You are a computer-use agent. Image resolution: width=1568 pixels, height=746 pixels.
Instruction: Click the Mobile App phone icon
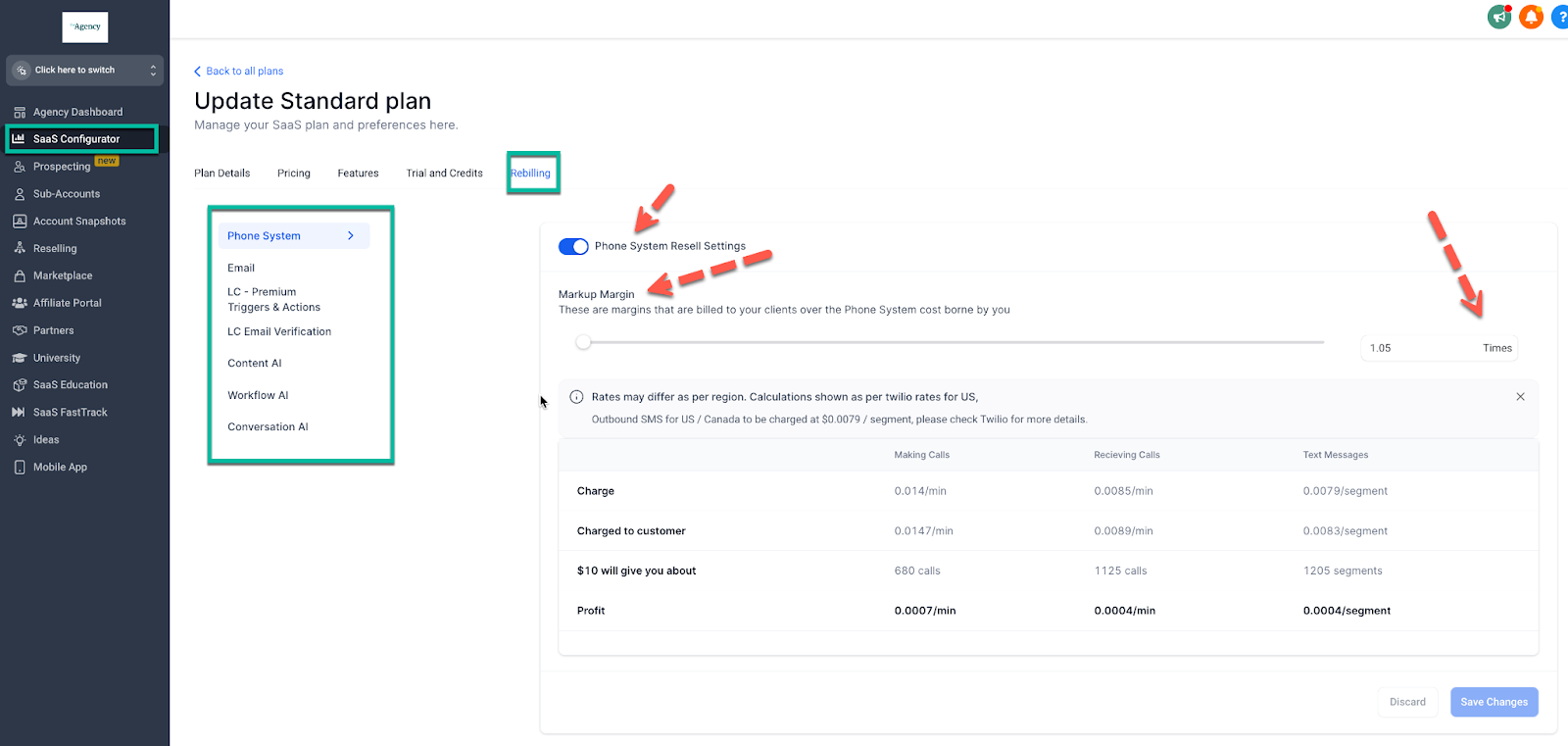point(20,468)
